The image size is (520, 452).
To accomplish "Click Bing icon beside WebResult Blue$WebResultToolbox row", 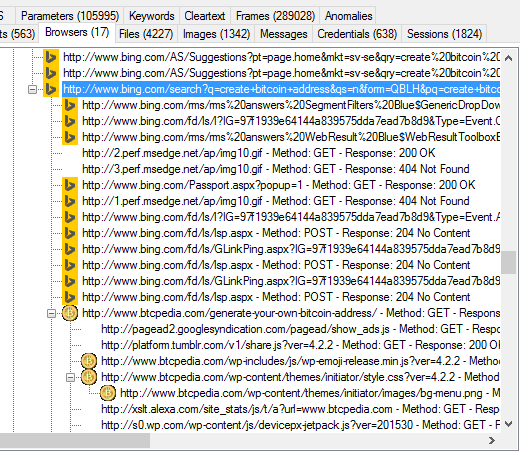I will 70,137.
